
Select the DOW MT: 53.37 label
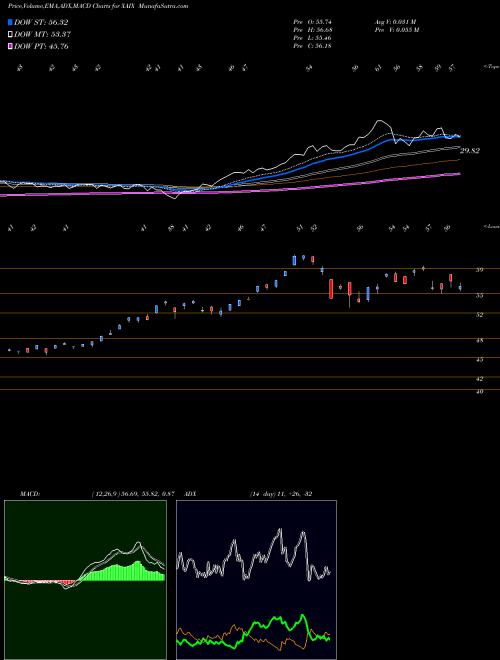coord(42,35)
